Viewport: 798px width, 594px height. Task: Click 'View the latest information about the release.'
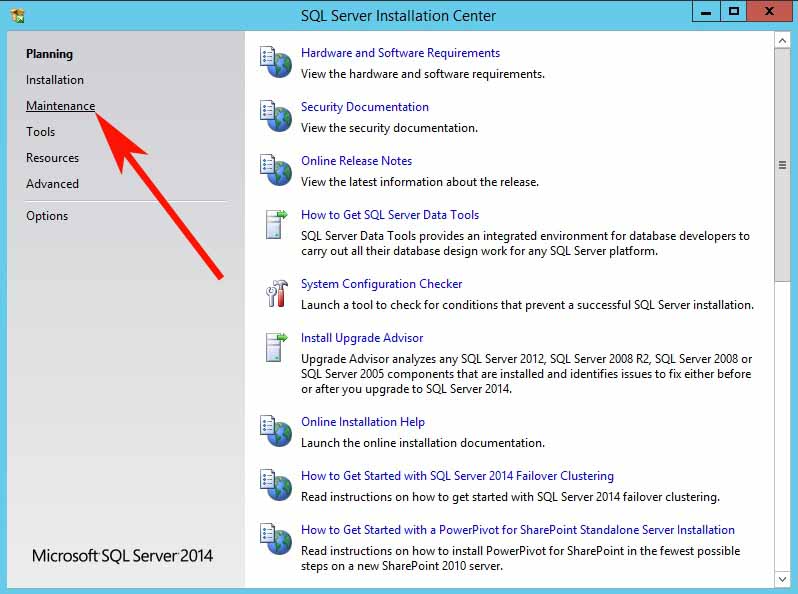tap(420, 182)
